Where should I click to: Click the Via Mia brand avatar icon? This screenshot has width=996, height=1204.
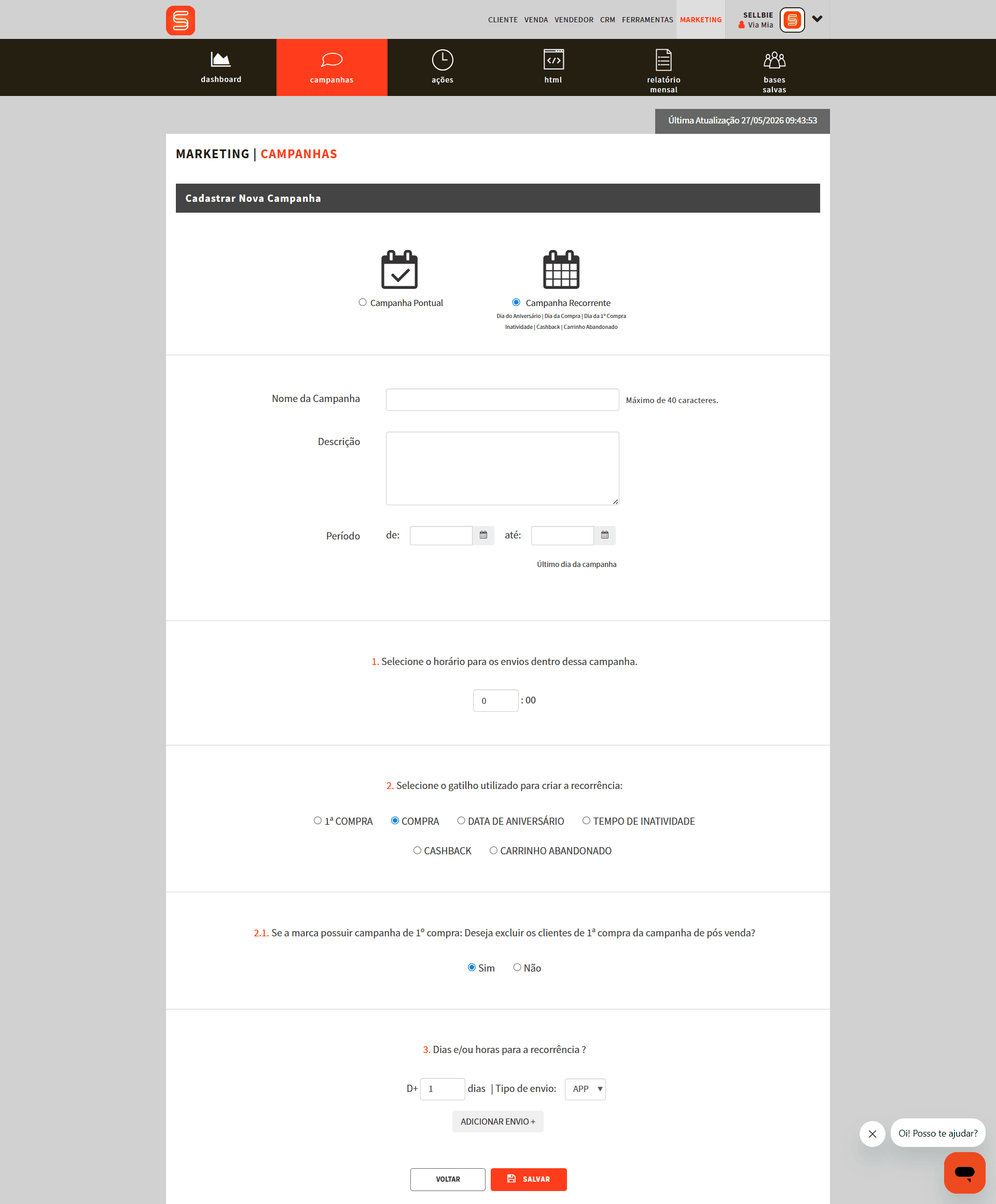[792, 20]
